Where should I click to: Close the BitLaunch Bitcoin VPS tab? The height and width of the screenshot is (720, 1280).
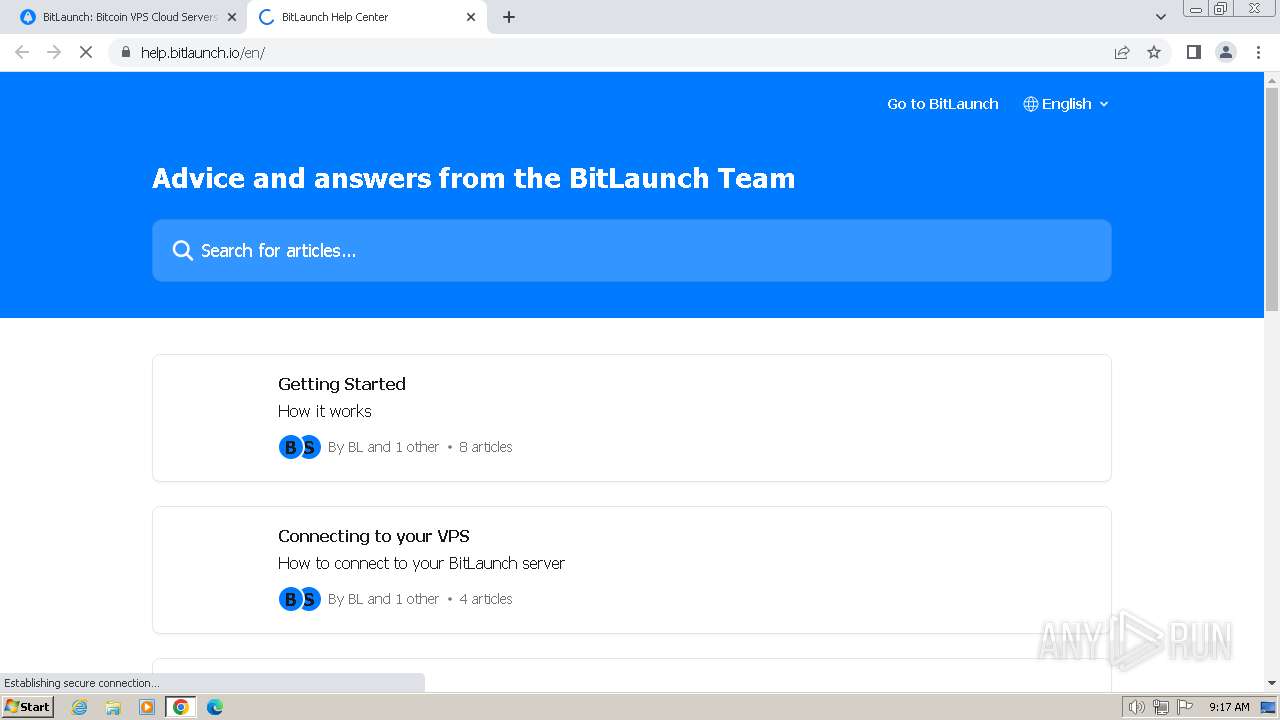coord(232,17)
